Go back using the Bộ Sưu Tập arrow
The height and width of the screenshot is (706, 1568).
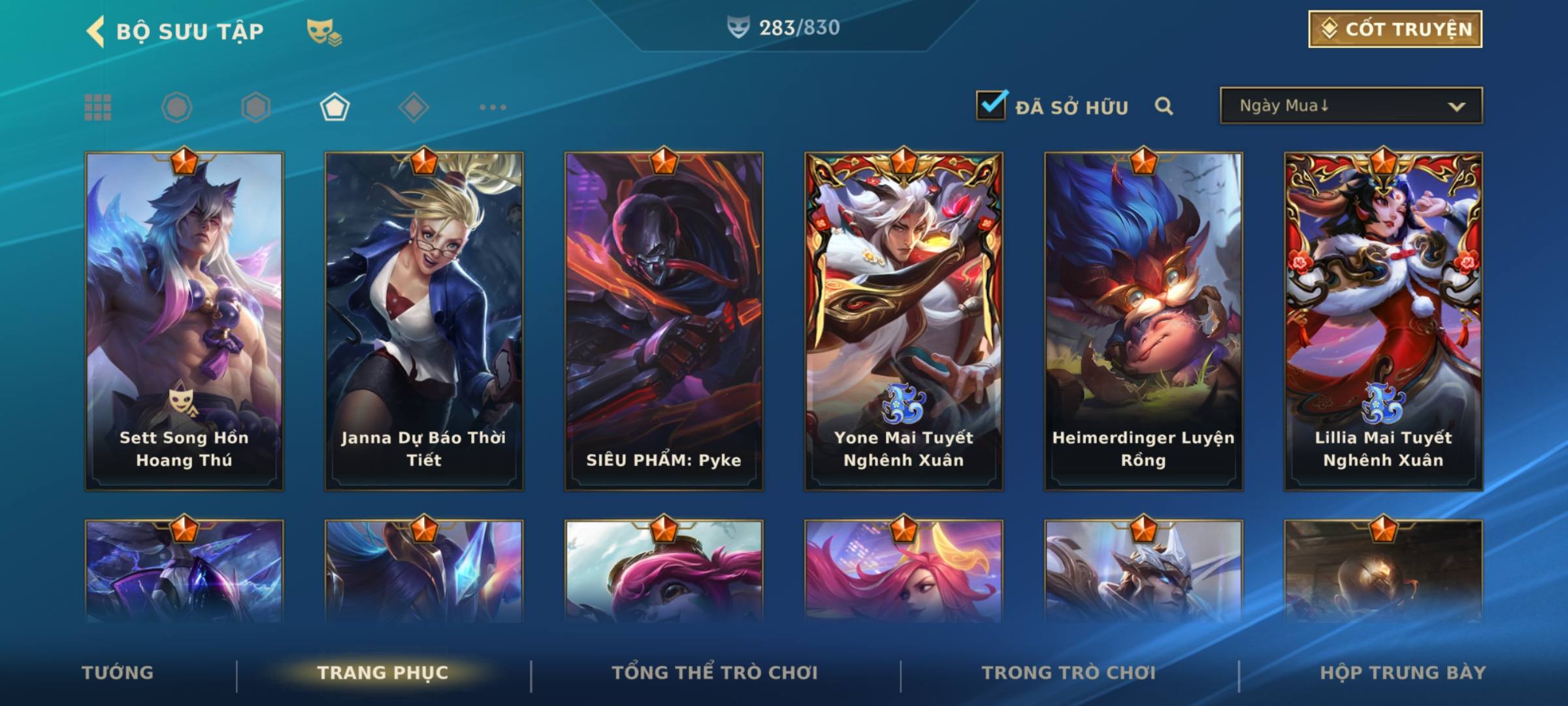coord(95,31)
